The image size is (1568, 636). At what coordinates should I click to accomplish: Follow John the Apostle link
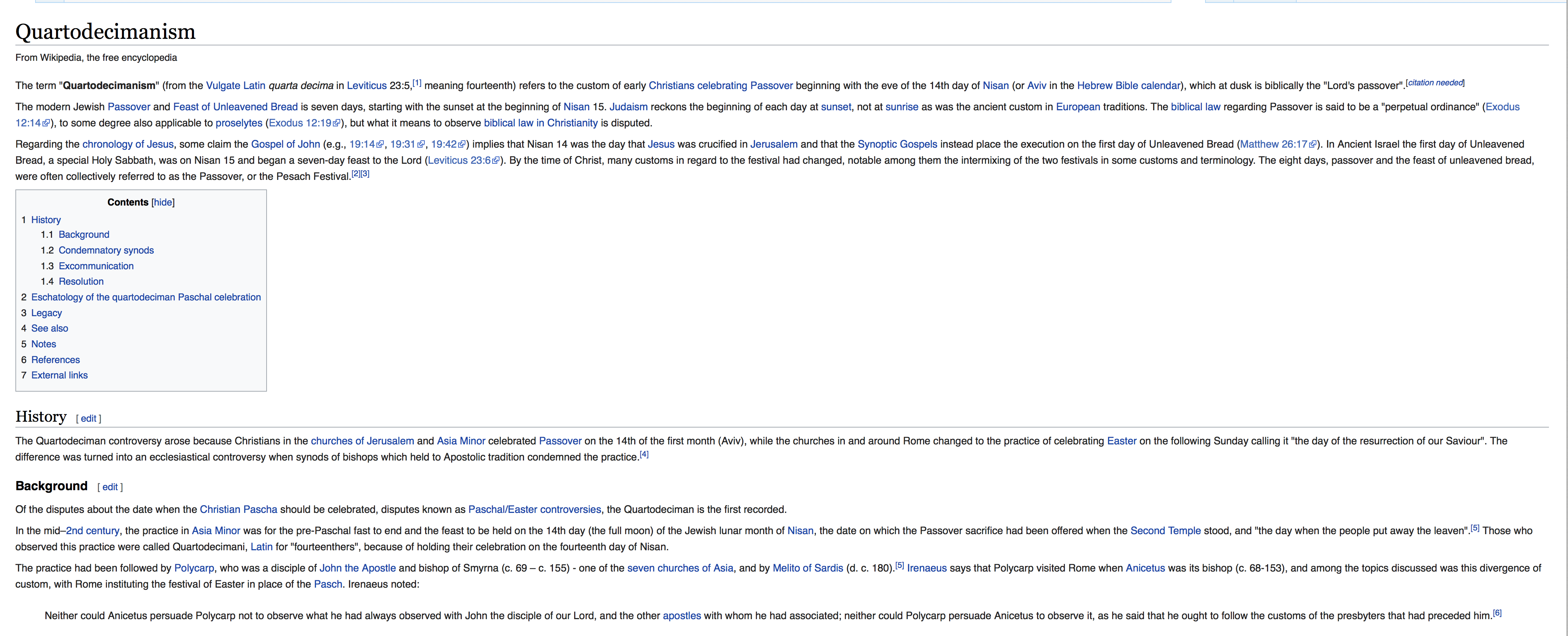(357, 568)
